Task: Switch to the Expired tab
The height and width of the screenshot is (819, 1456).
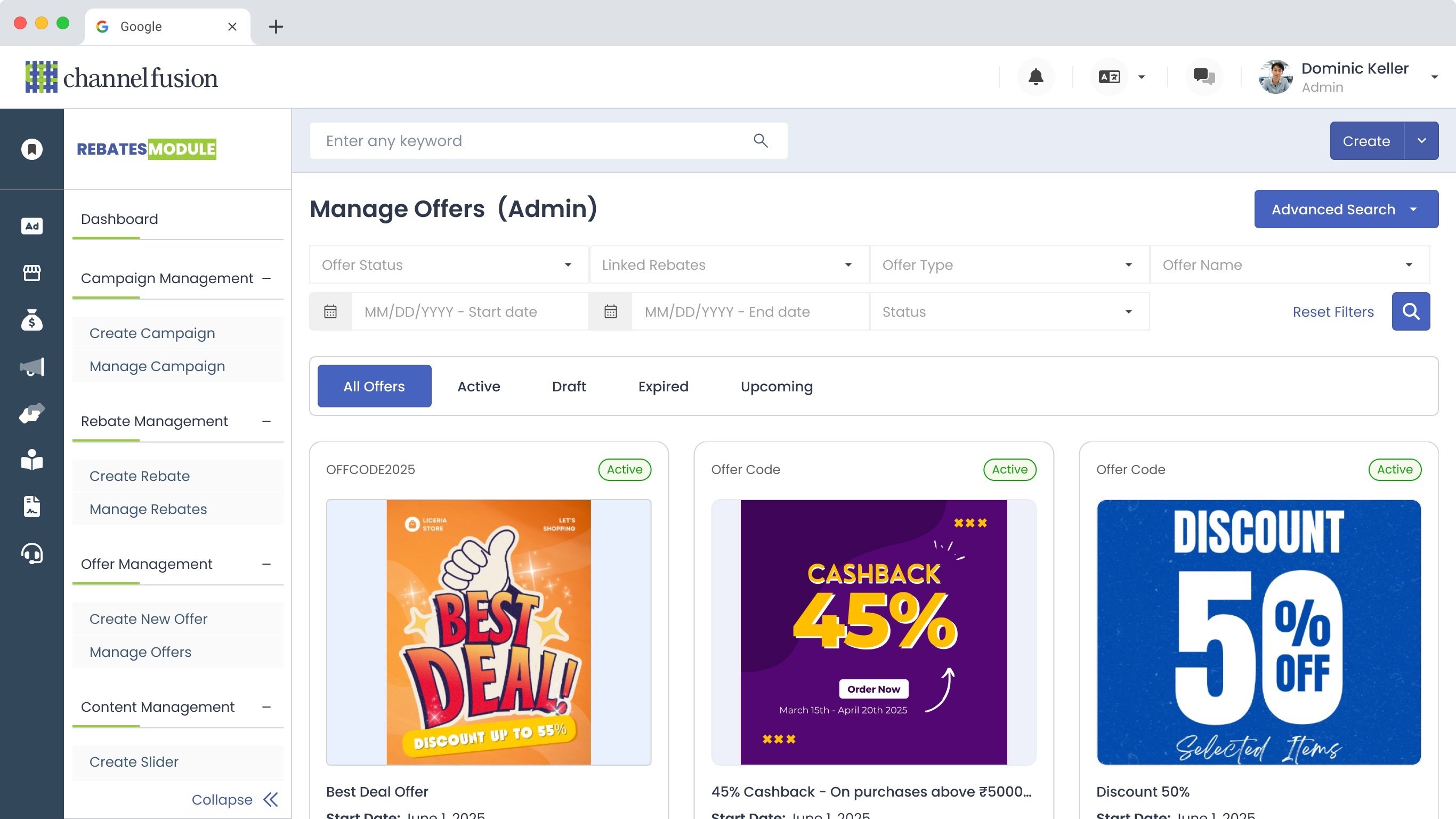Action: click(663, 387)
